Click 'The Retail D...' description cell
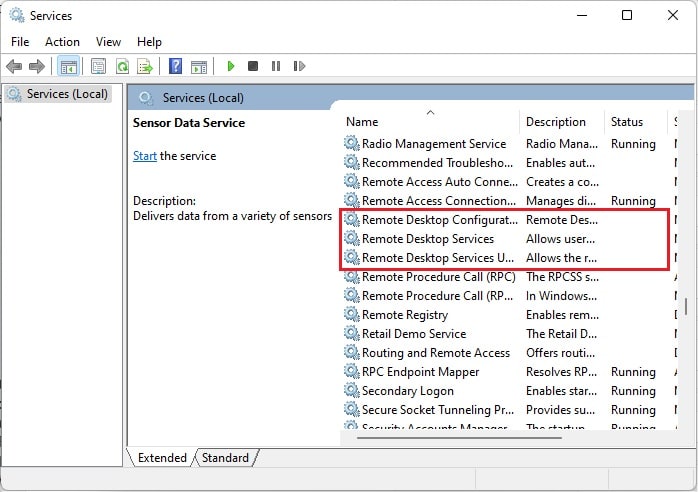 pyautogui.click(x=561, y=333)
